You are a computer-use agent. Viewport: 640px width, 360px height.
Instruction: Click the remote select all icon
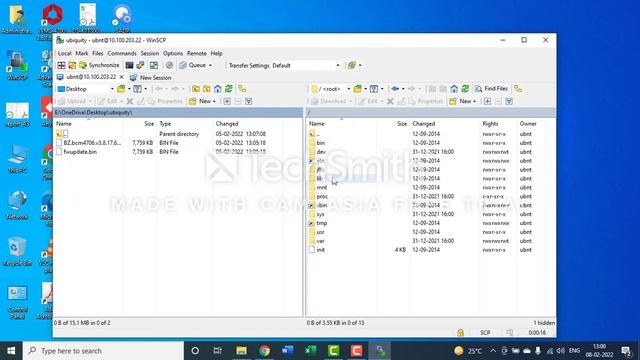pos(509,101)
